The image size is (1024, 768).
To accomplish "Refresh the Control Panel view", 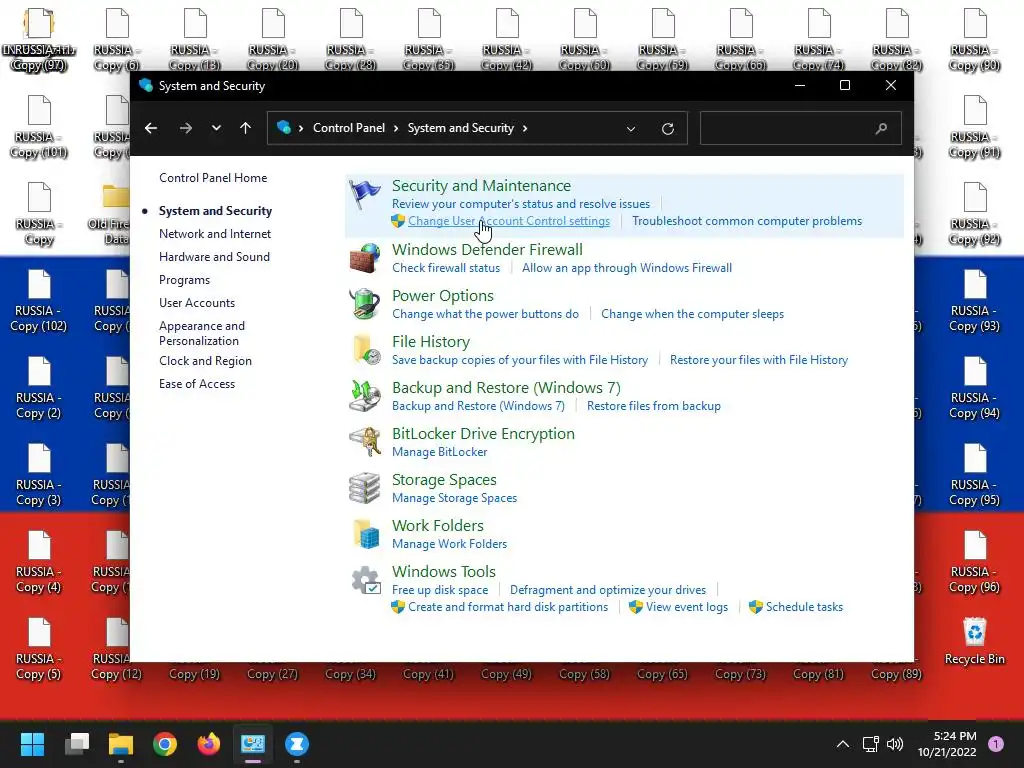I will (x=667, y=129).
